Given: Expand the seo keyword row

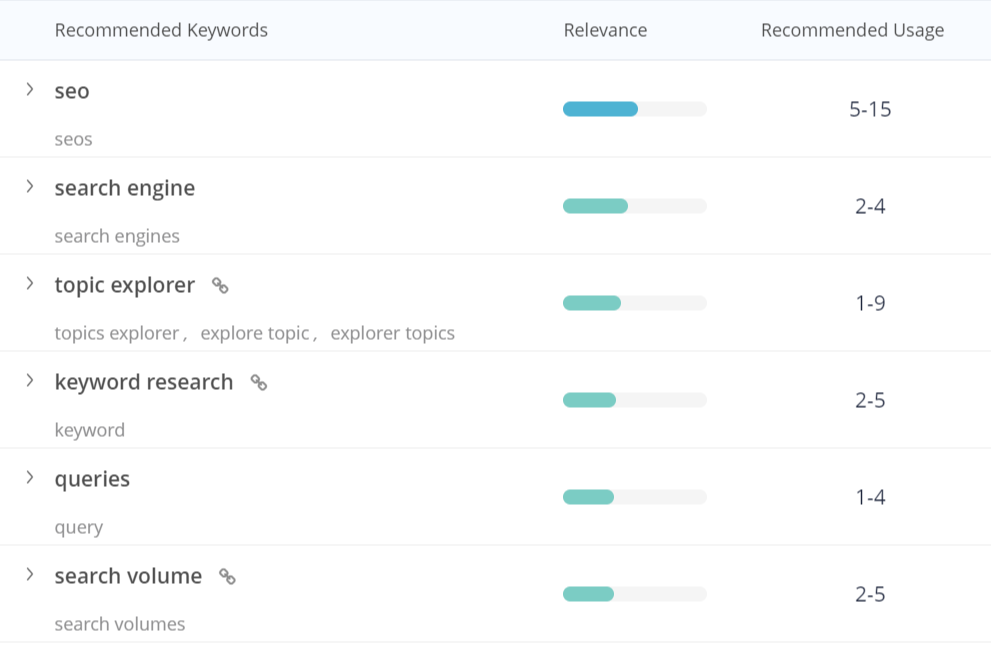Looking at the screenshot, I should tap(30, 90).
